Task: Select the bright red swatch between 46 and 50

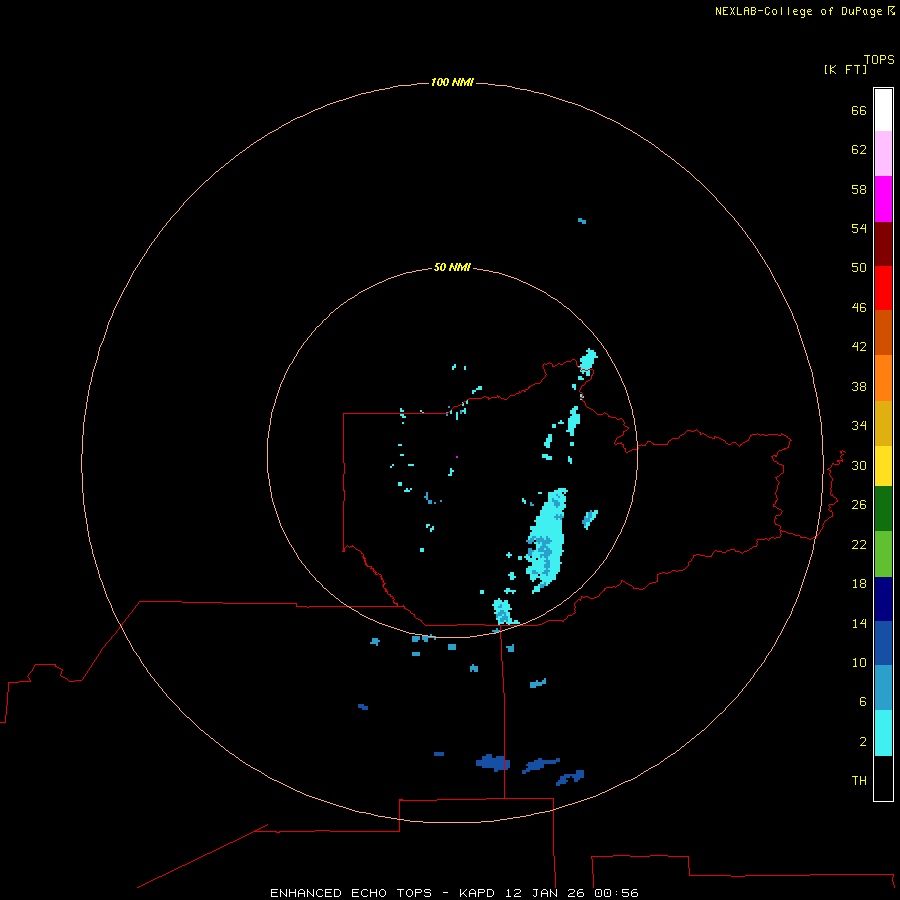Action: coord(883,288)
